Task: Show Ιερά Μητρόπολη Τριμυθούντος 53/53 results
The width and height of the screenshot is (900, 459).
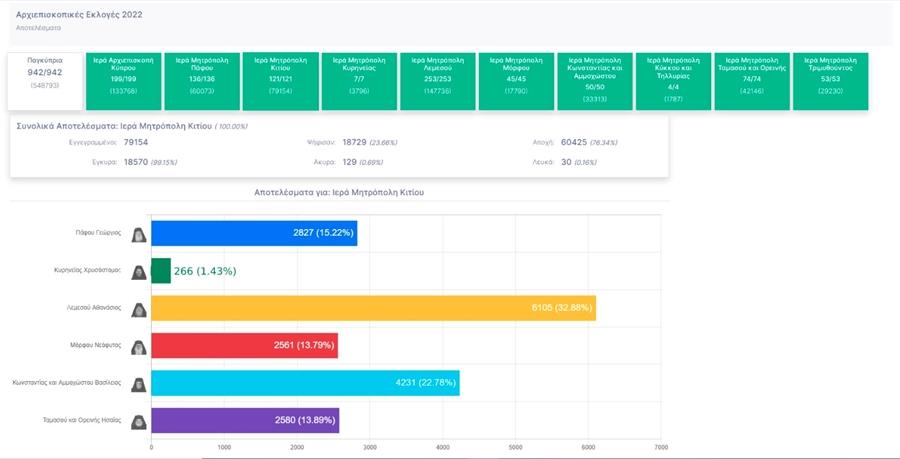Action: click(x=830, y=81)
